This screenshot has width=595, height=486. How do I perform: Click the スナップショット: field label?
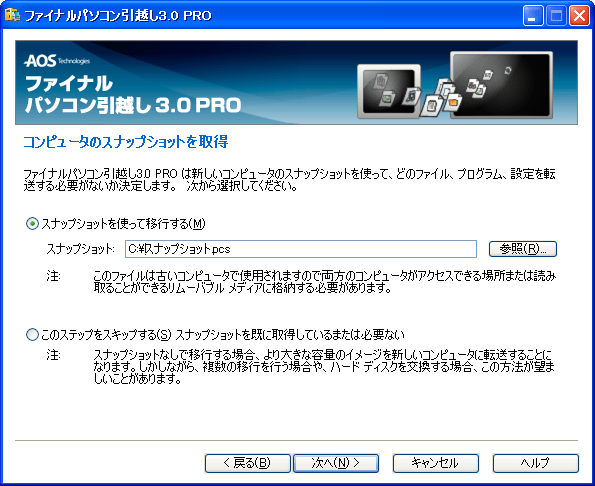(x=80, y=249)
